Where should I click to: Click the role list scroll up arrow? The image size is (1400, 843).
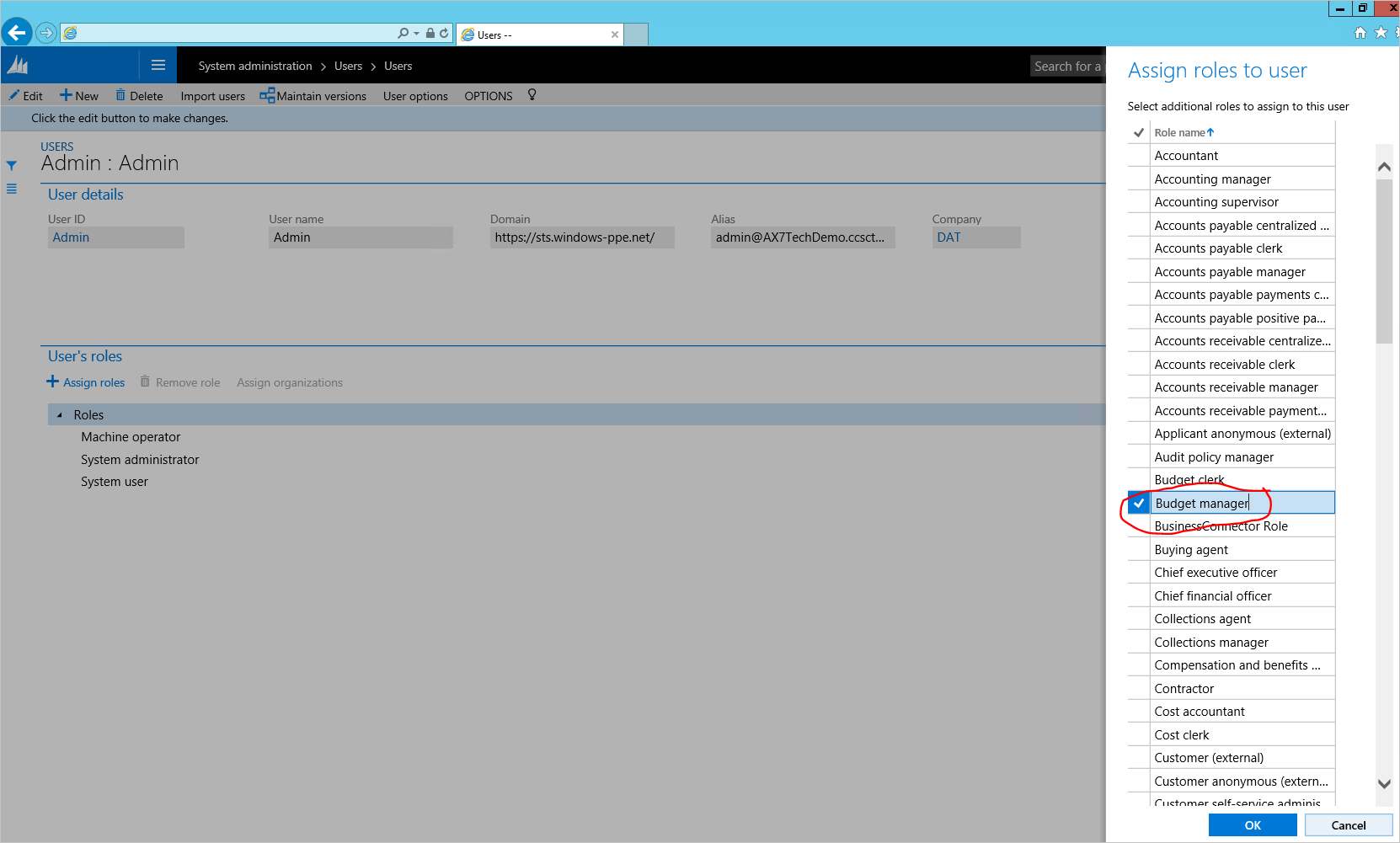pyautogui.click(x=1384, y=167)
